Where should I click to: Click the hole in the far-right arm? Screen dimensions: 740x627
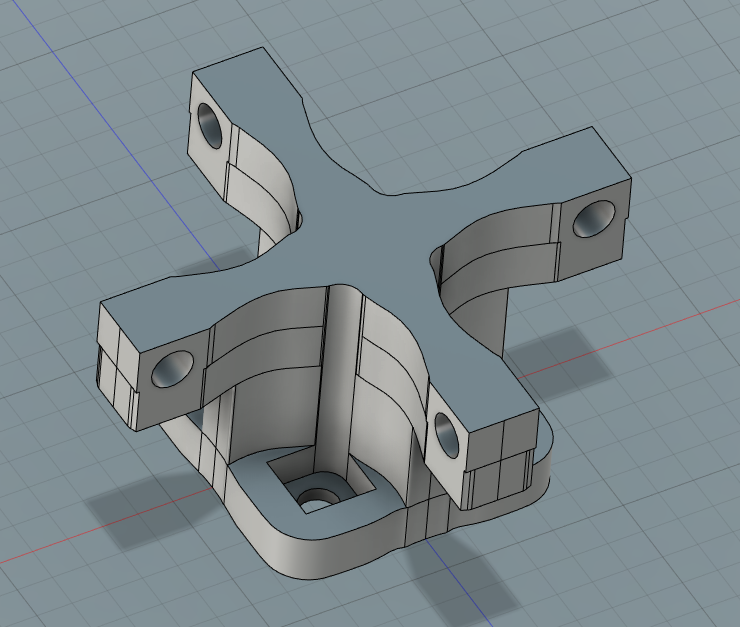point(594,219)
